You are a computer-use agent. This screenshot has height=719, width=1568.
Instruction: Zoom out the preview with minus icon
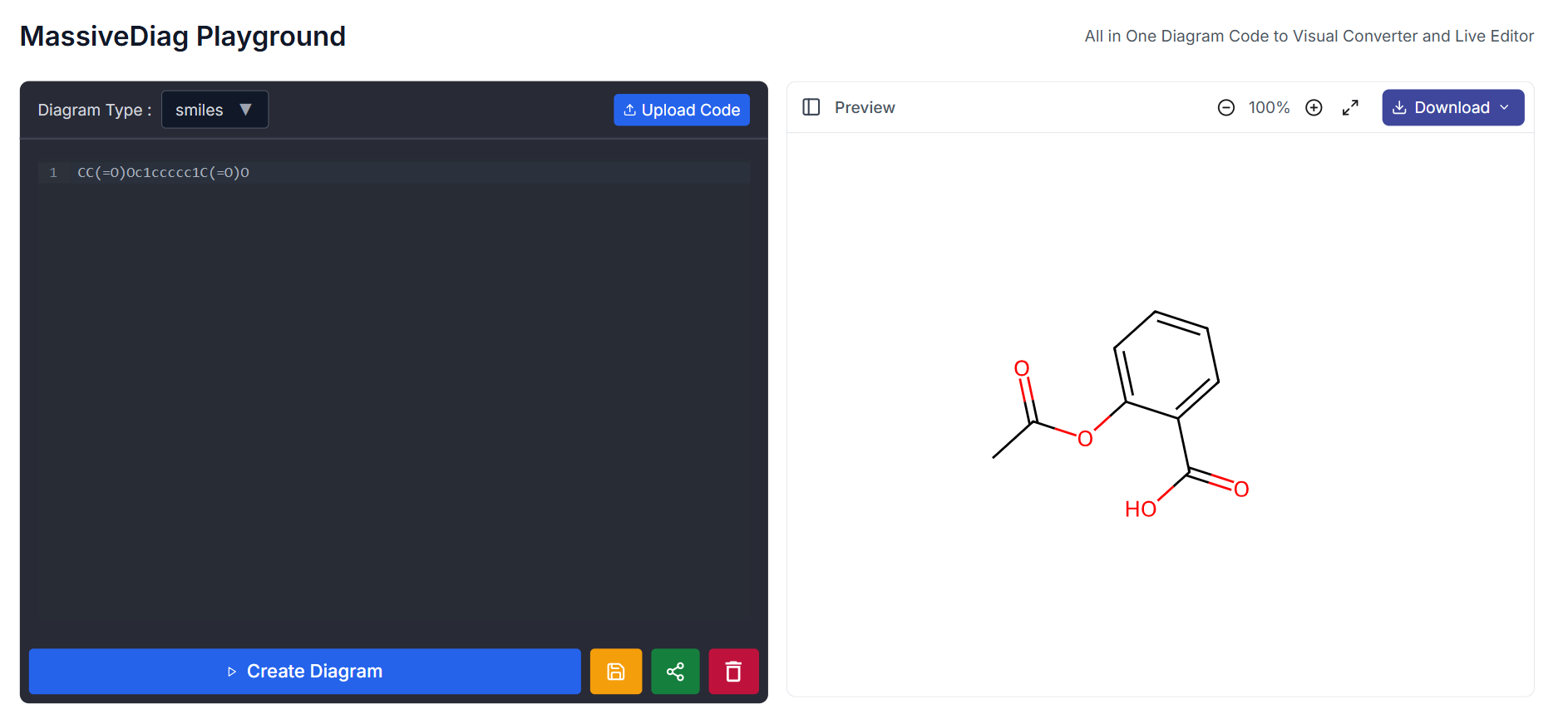[x=1225, y=108]
